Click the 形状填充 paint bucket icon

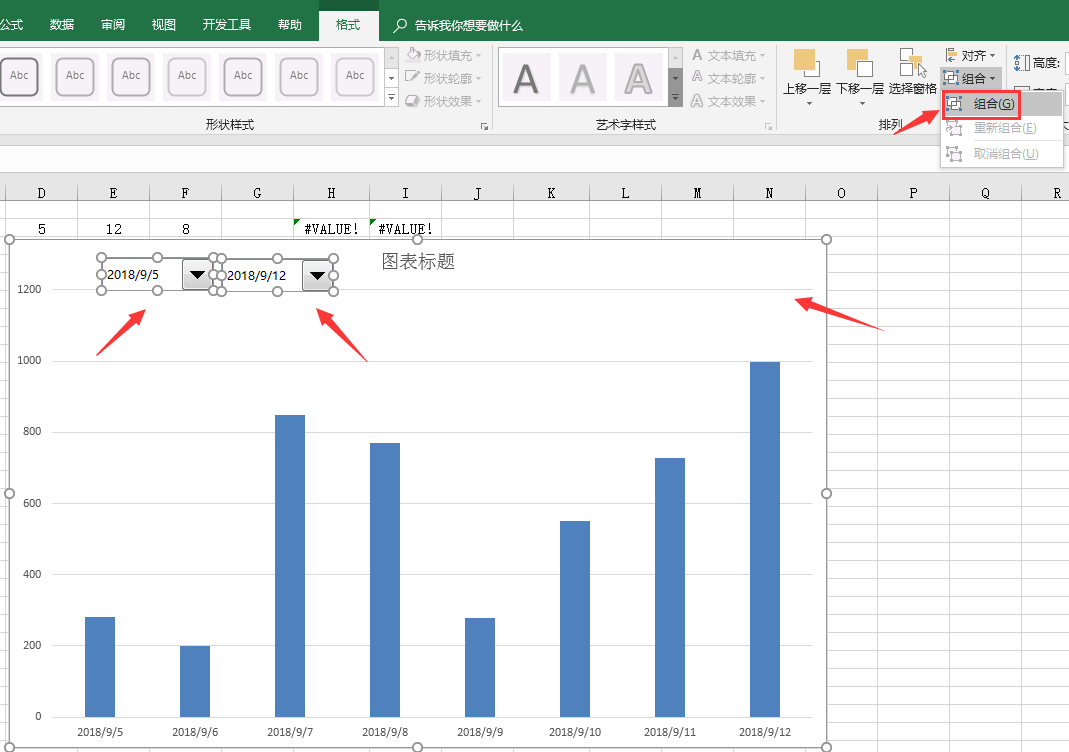(x=413, y=54)
